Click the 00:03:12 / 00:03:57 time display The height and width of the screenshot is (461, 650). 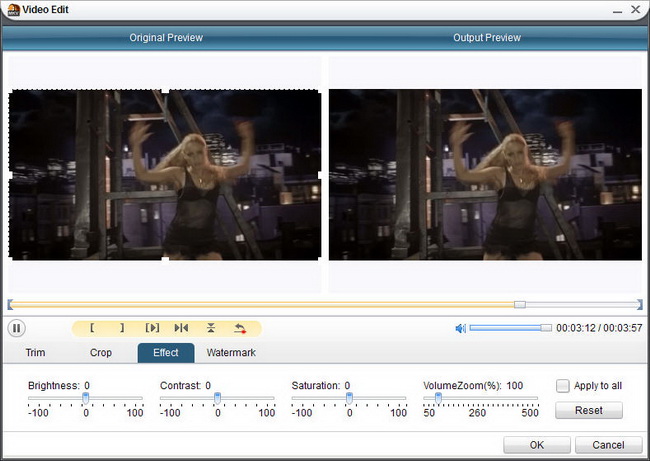(599, 328)
